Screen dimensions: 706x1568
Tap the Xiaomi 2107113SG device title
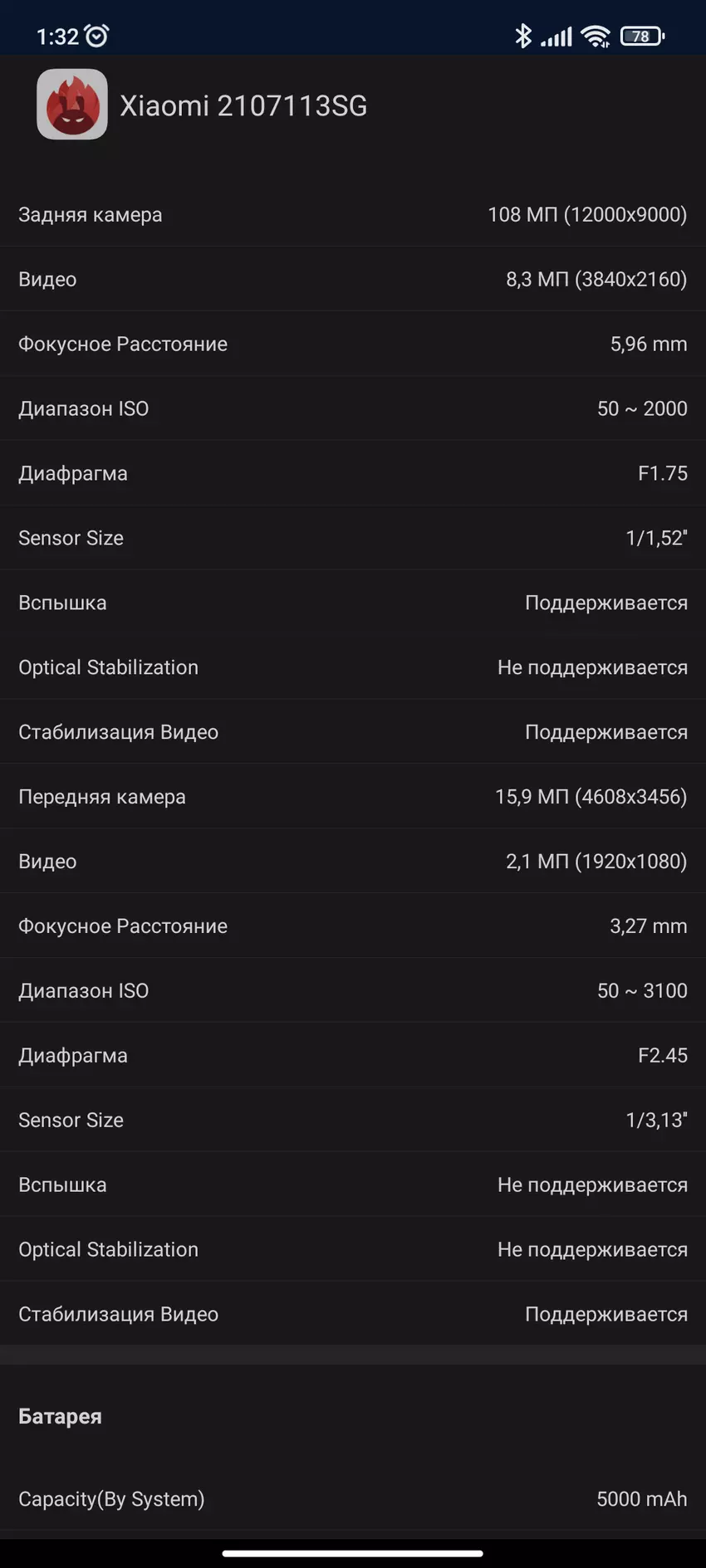243,105
